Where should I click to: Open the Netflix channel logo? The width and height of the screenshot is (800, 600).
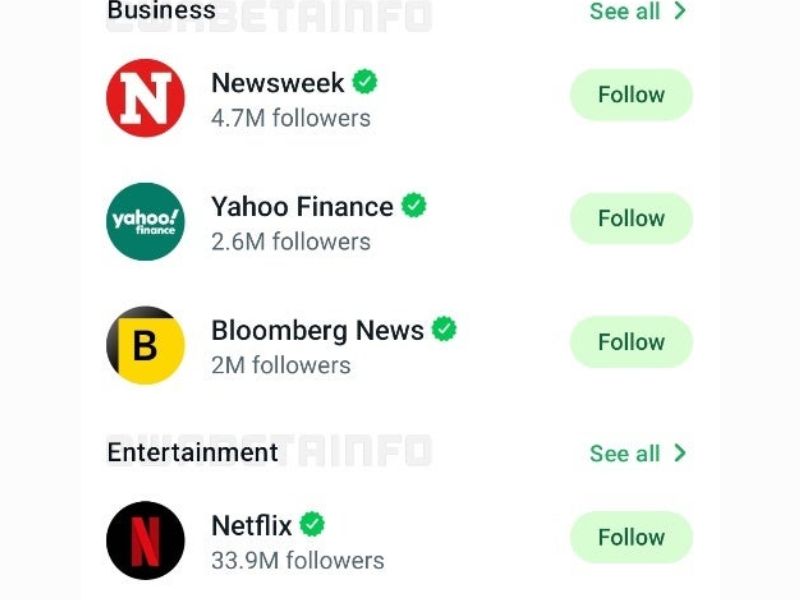[145, 540]
